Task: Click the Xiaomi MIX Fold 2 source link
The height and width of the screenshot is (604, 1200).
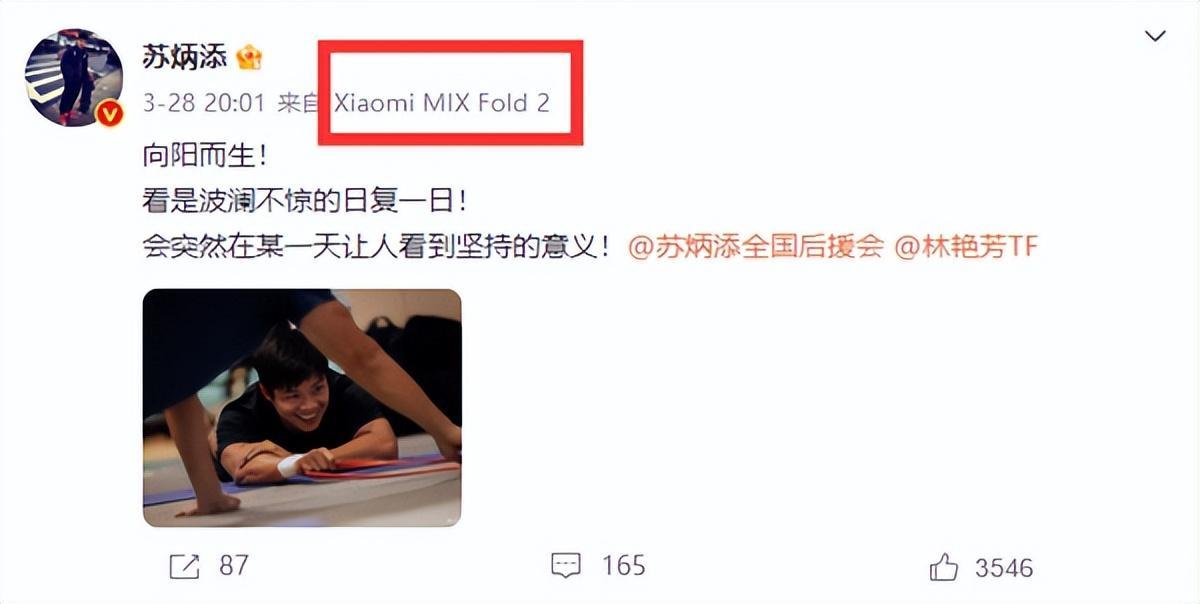Action: [442, 103]
